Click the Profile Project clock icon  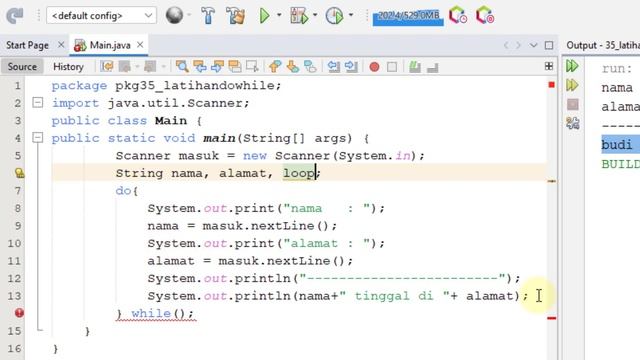(334, 16)
